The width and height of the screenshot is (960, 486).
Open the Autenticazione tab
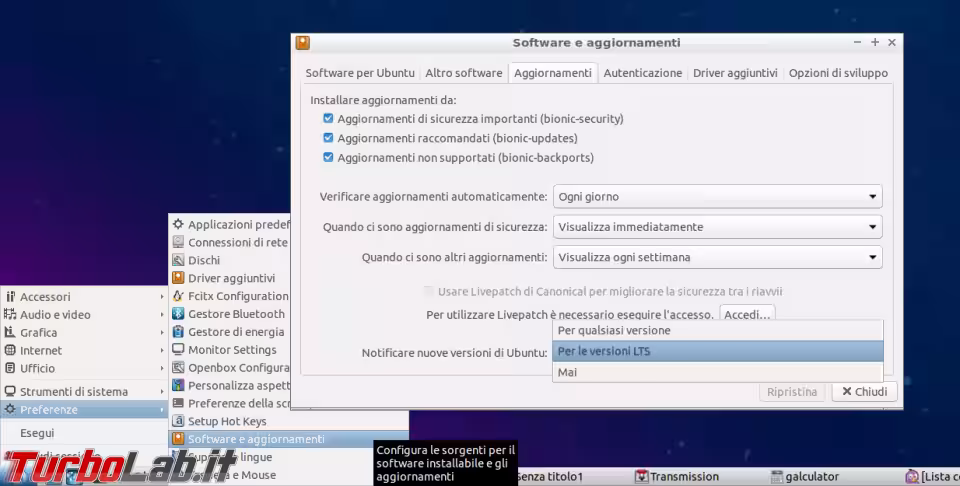pos(642,73)
